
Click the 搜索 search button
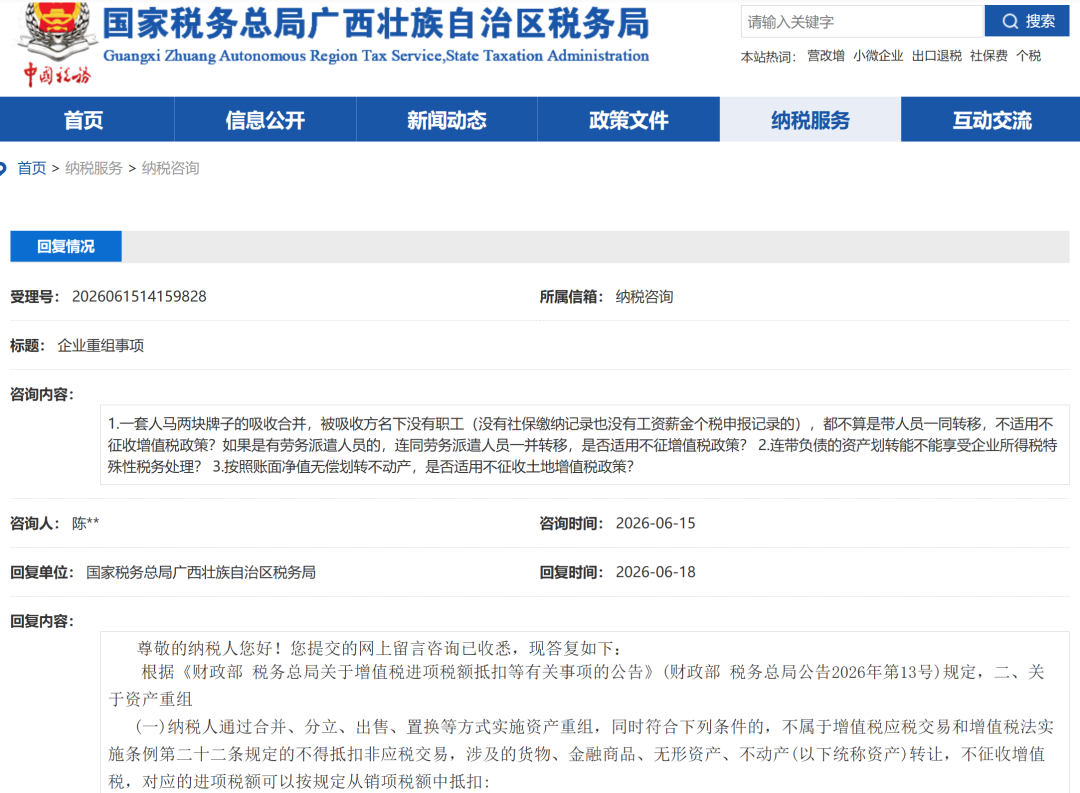coord(1027,21)
